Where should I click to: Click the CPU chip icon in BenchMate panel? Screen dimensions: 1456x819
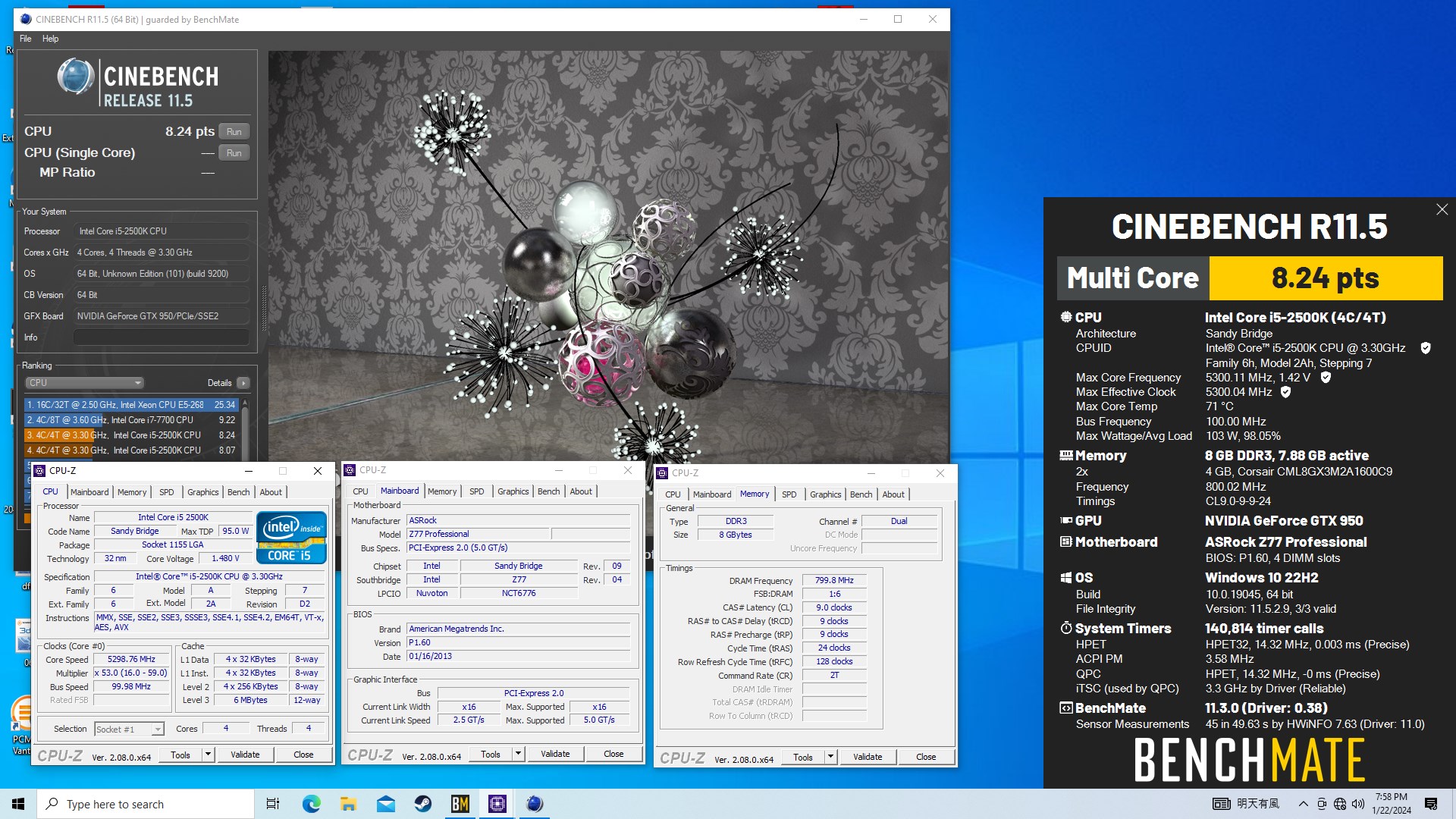coord(1065,317)
